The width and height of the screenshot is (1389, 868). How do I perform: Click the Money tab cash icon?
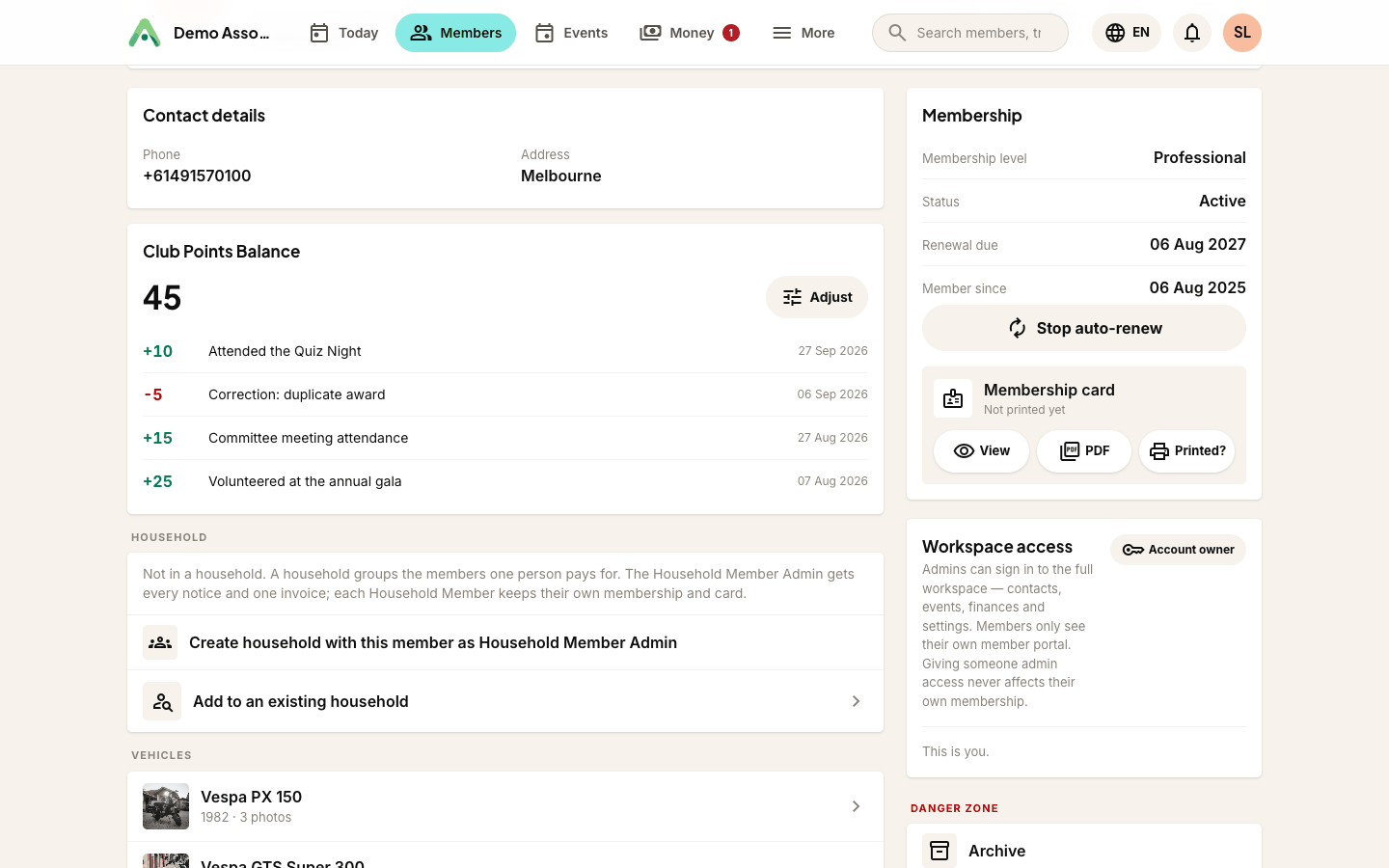tap(651, 33)
